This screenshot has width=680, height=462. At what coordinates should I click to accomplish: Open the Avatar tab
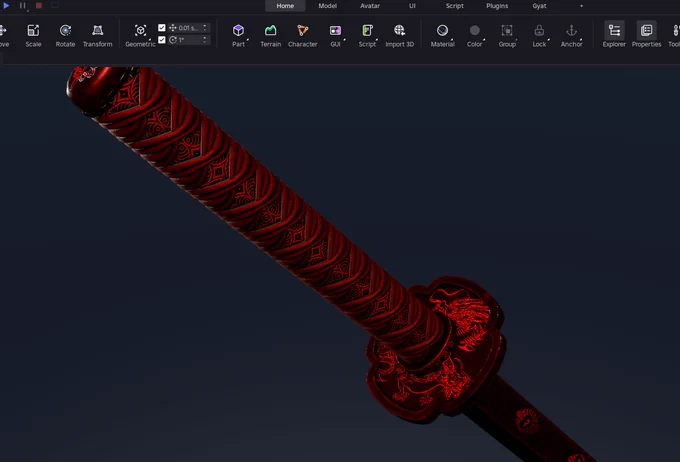[370, 6]
